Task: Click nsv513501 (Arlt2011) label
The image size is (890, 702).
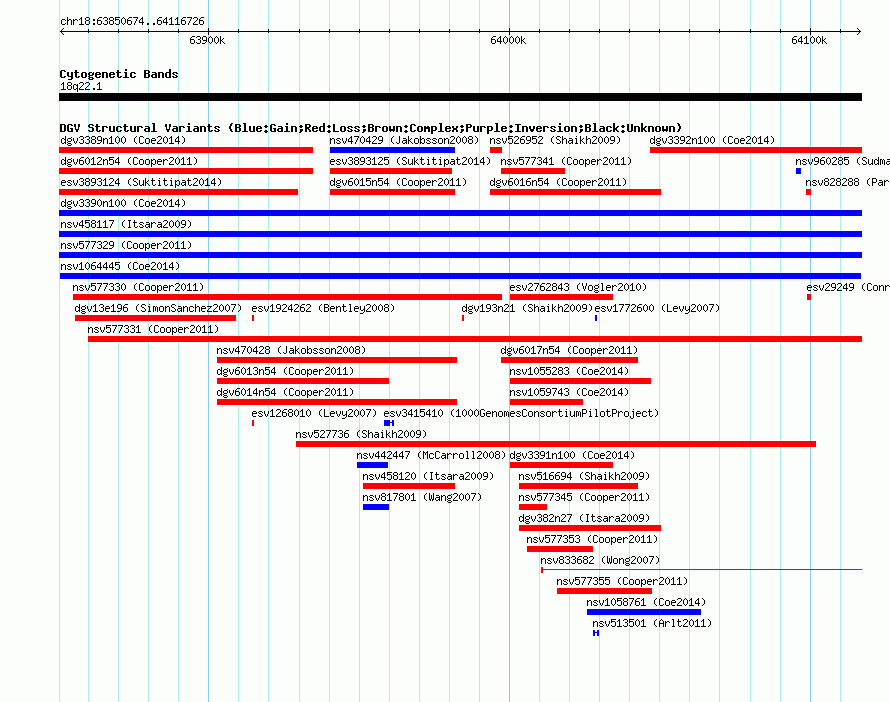Action: tap(652, 623)
